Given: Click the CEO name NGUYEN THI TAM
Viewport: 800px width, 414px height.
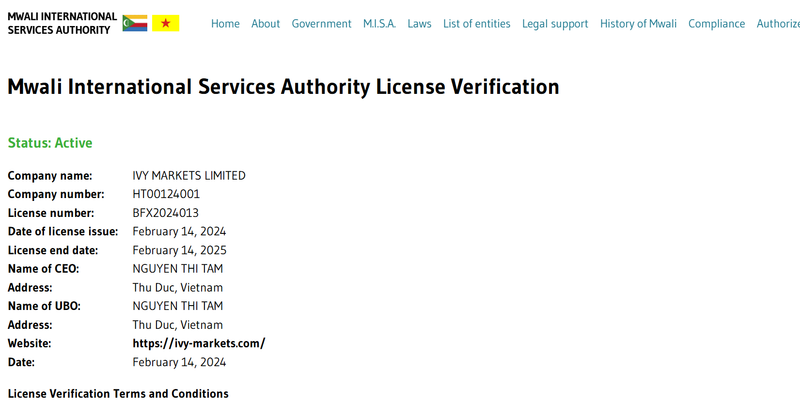Looking at the screenshot, I should coord(178,269).
